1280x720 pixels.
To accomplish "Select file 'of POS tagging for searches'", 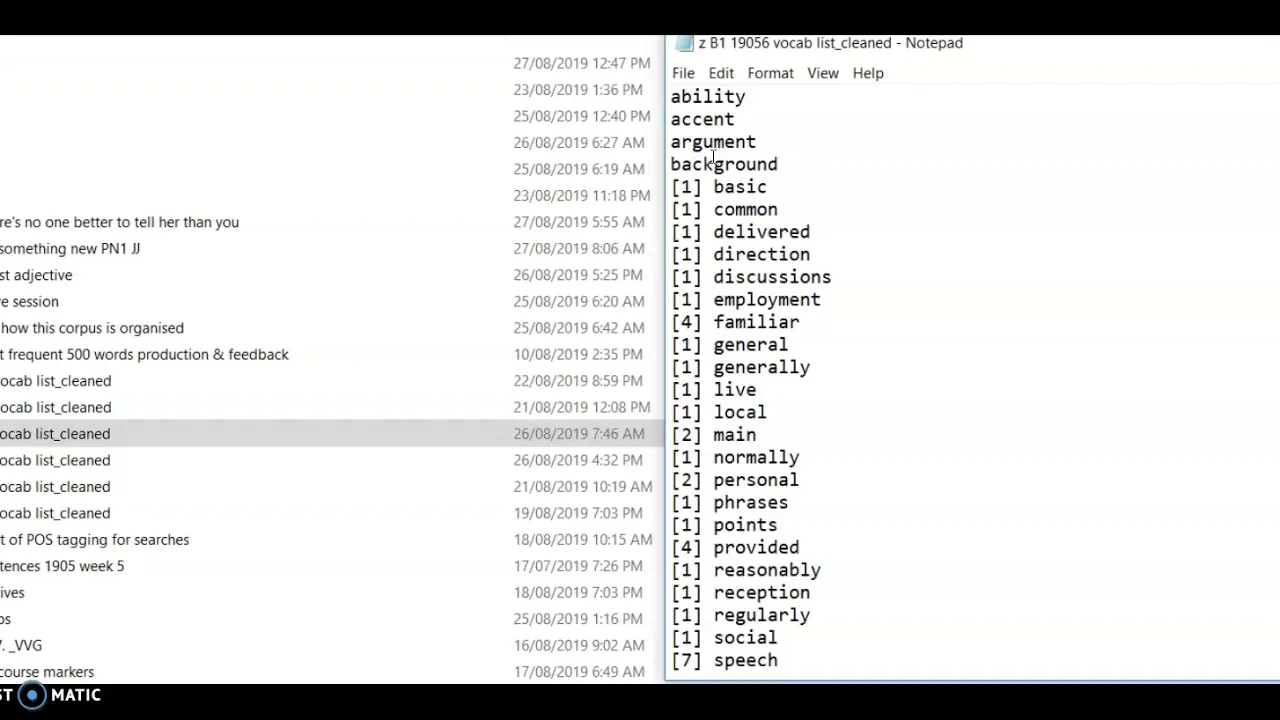I will (95, 540).
